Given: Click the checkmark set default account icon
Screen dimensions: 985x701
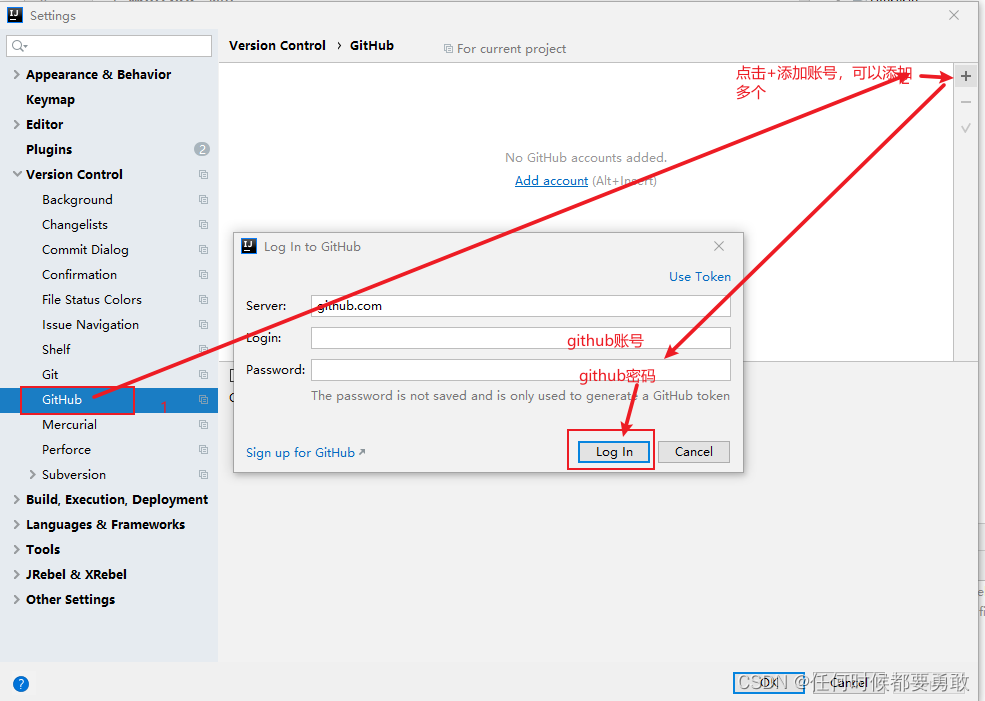Looking at the screenshot, I should (x=966, y=128).
